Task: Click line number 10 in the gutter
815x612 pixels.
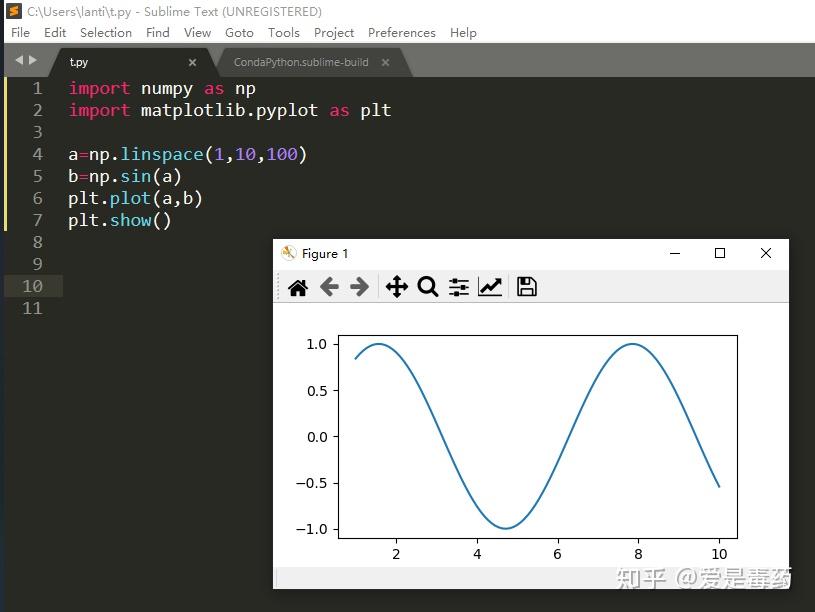Action: [x=33, y=286]
